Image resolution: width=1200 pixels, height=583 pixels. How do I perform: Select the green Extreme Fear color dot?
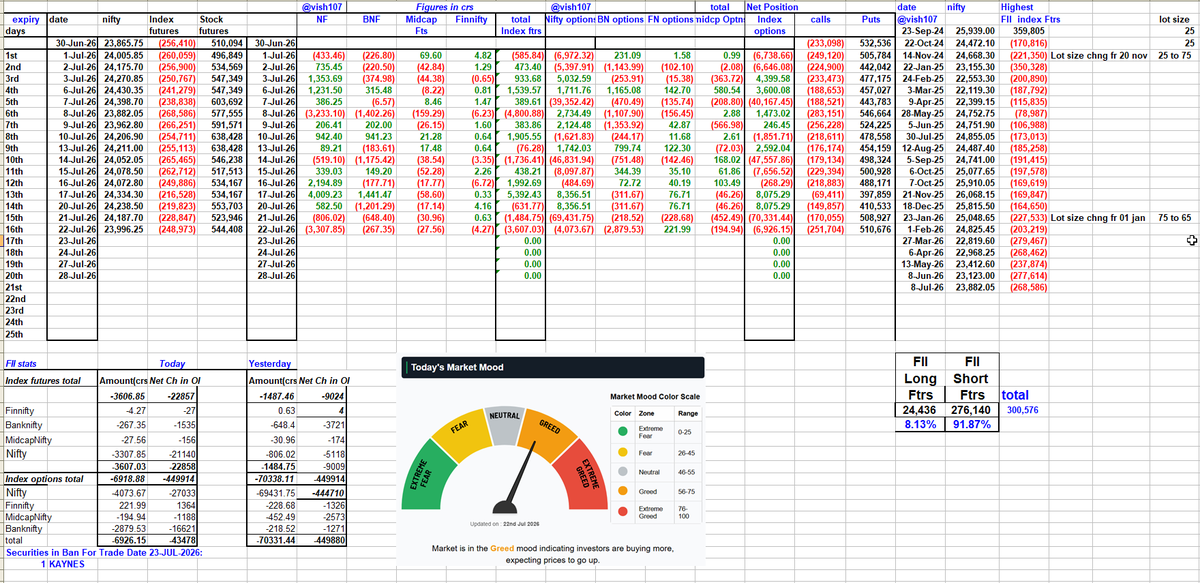[621, 431]
